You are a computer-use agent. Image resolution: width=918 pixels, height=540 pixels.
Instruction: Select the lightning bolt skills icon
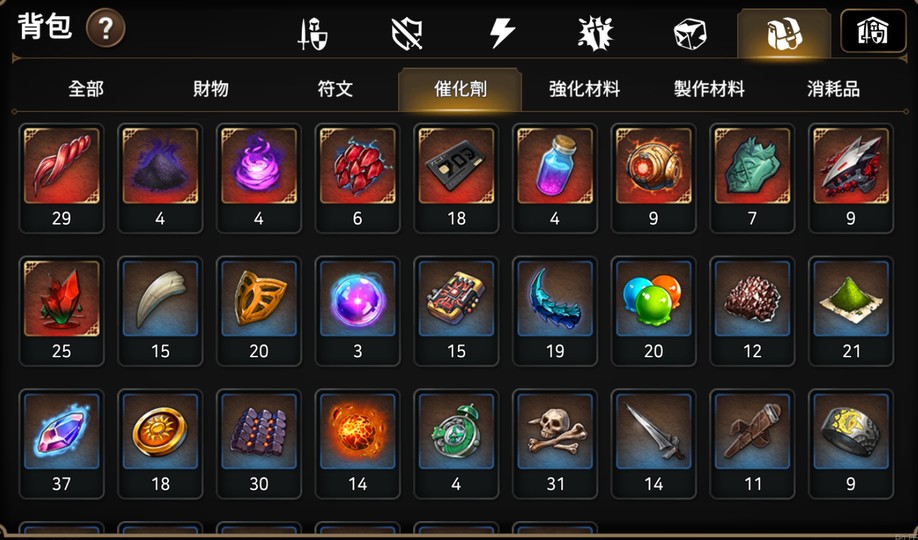pos(502,33)
